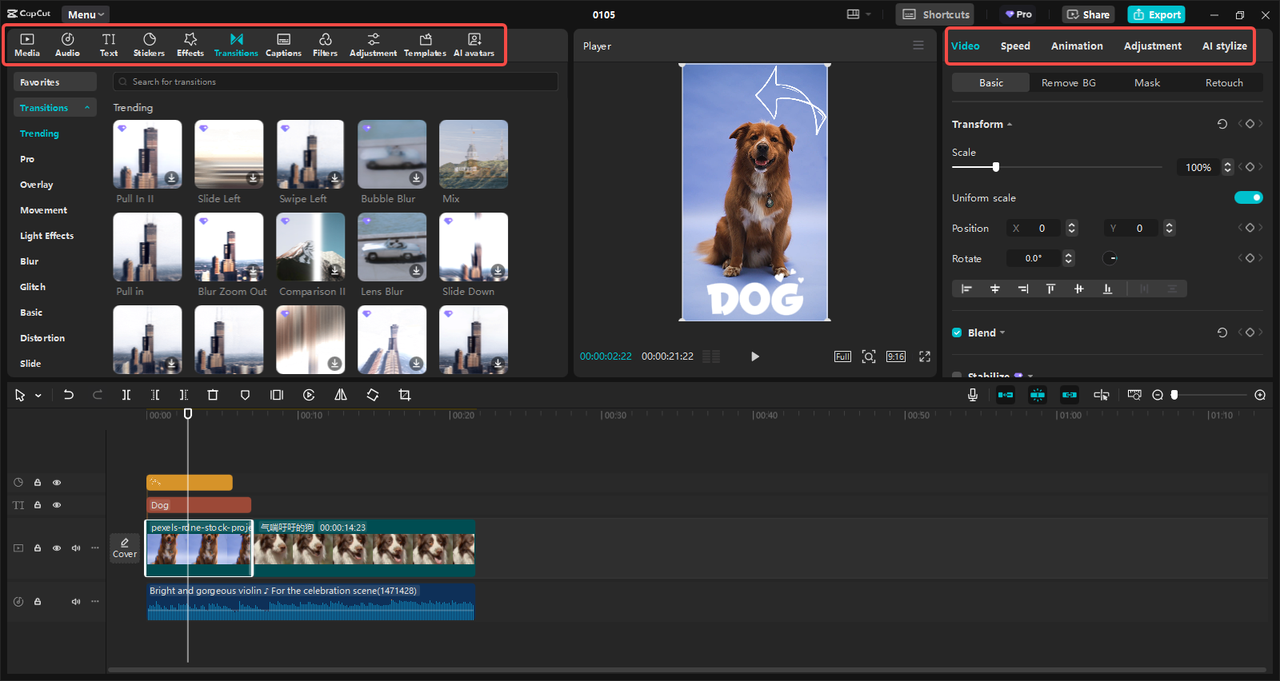Click the Scale slider handle
Image resolution: width=1280 pixels, height=681 pixels.
(995, 167)
